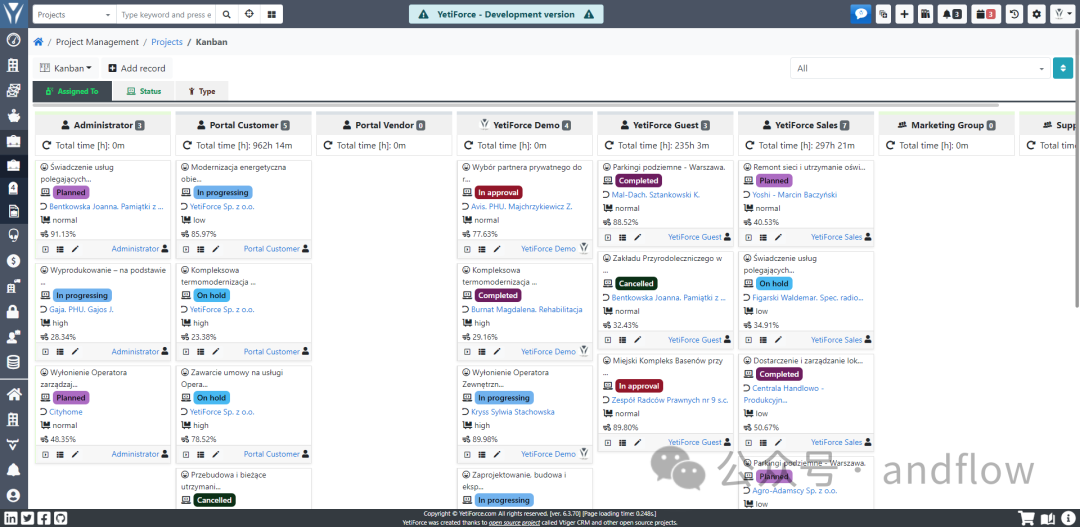Open the history clock icon in top bar
Screen dimensions: 1080x527
(1015, 14)
